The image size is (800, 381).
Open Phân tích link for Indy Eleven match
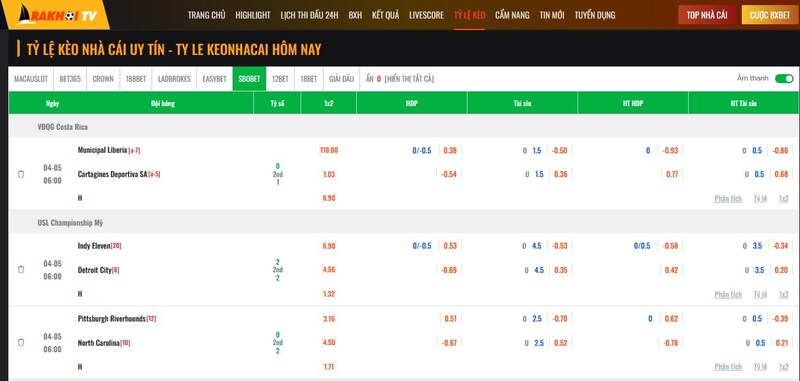click(x=728, y=294)
